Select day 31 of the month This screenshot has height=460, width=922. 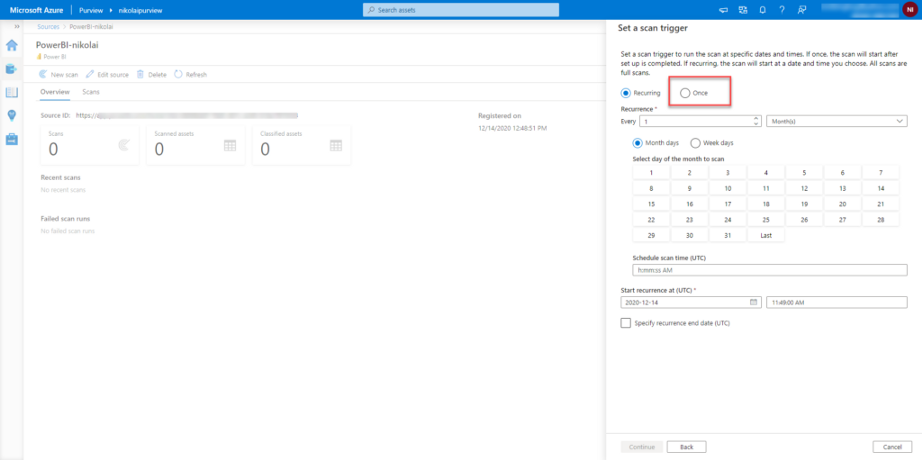727,235
